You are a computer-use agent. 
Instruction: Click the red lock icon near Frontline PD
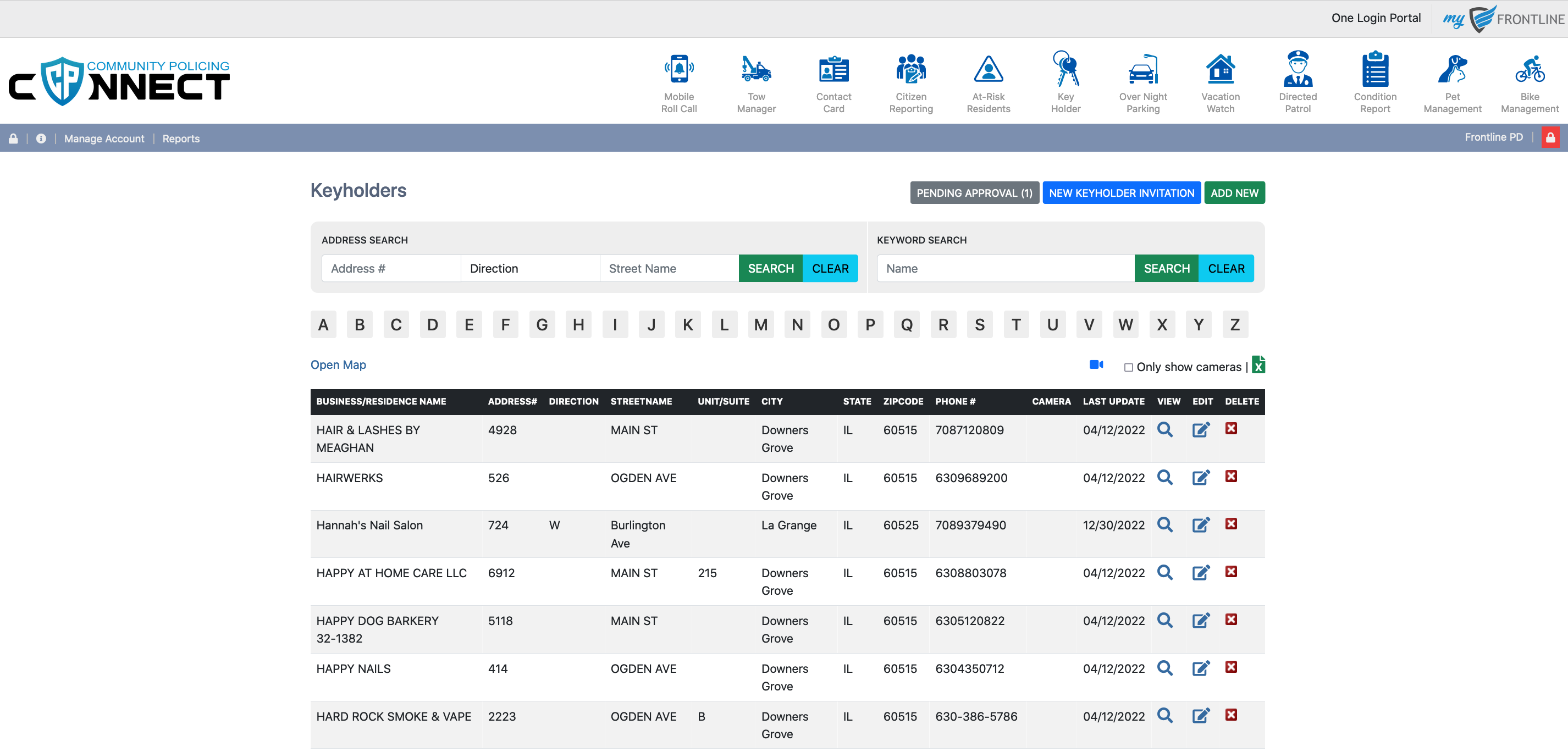pyautogui.click(x=1550, y=137)
